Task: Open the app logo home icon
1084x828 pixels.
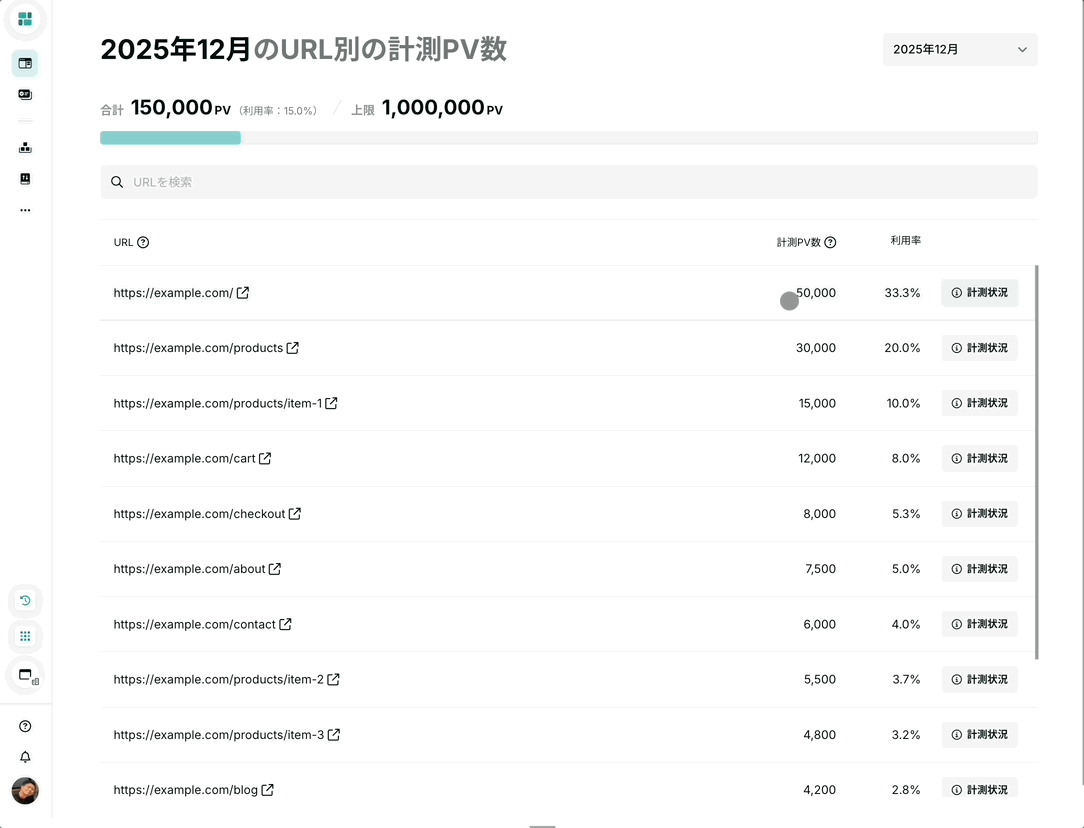Action: click(x=25, y=19)
